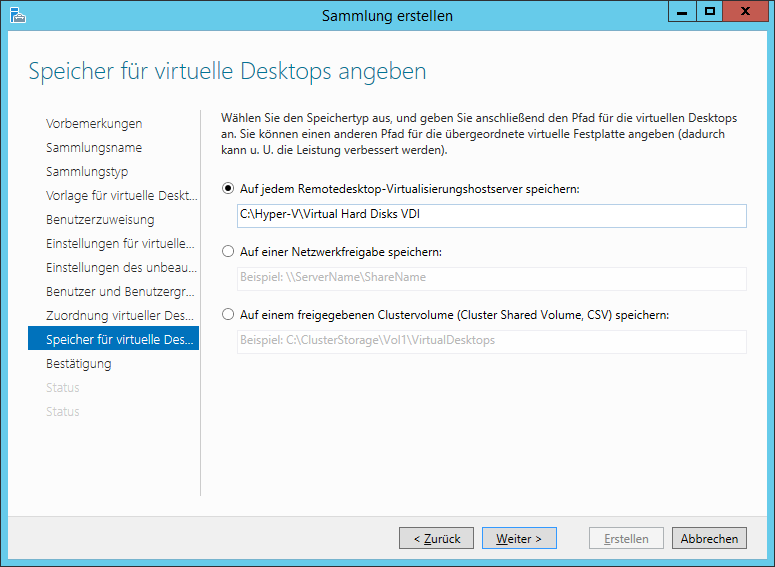Click the greyed-out Erstellen button
775x567 pixels.
click(626, 538)
